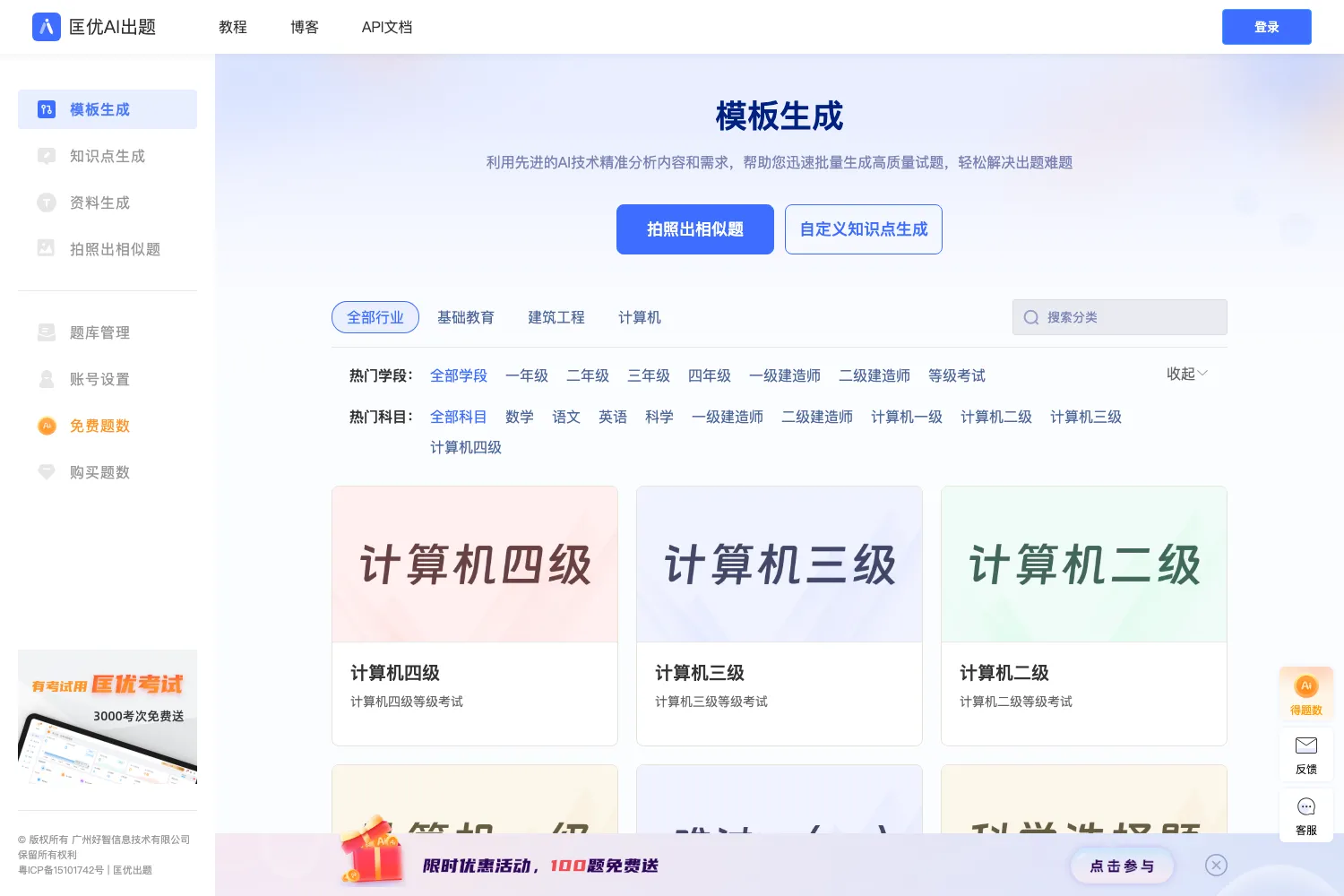Filter subject by 计算机一级

point(907,417)
